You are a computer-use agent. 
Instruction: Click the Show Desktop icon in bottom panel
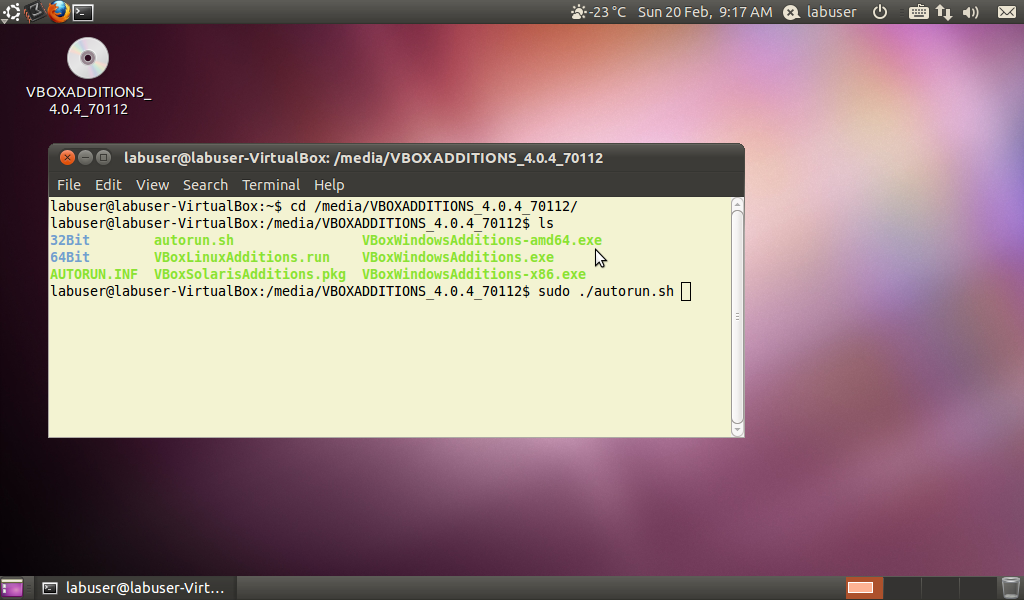[12, 588]
